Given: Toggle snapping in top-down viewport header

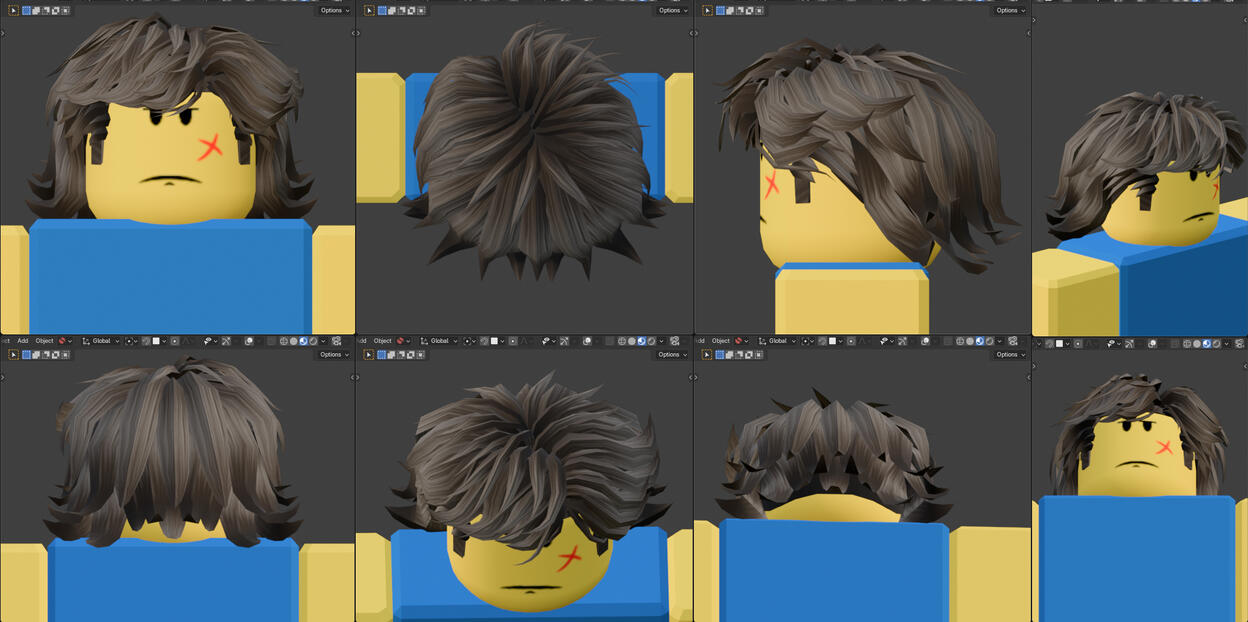Looking at the screenshot, I should [483, 341].
